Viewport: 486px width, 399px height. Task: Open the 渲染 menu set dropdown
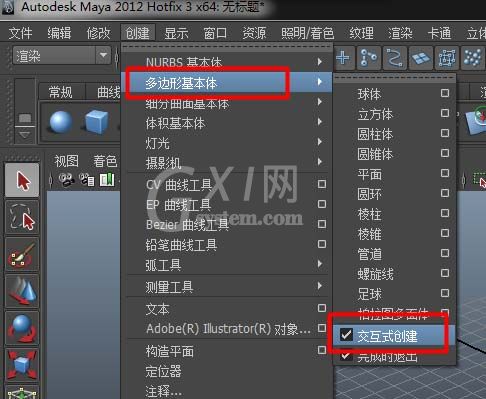(x=62, y=55)
